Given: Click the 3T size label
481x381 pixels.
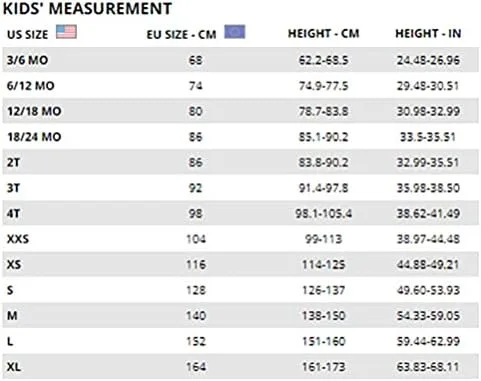Looking at the screenshot, I should pos(13,188).
